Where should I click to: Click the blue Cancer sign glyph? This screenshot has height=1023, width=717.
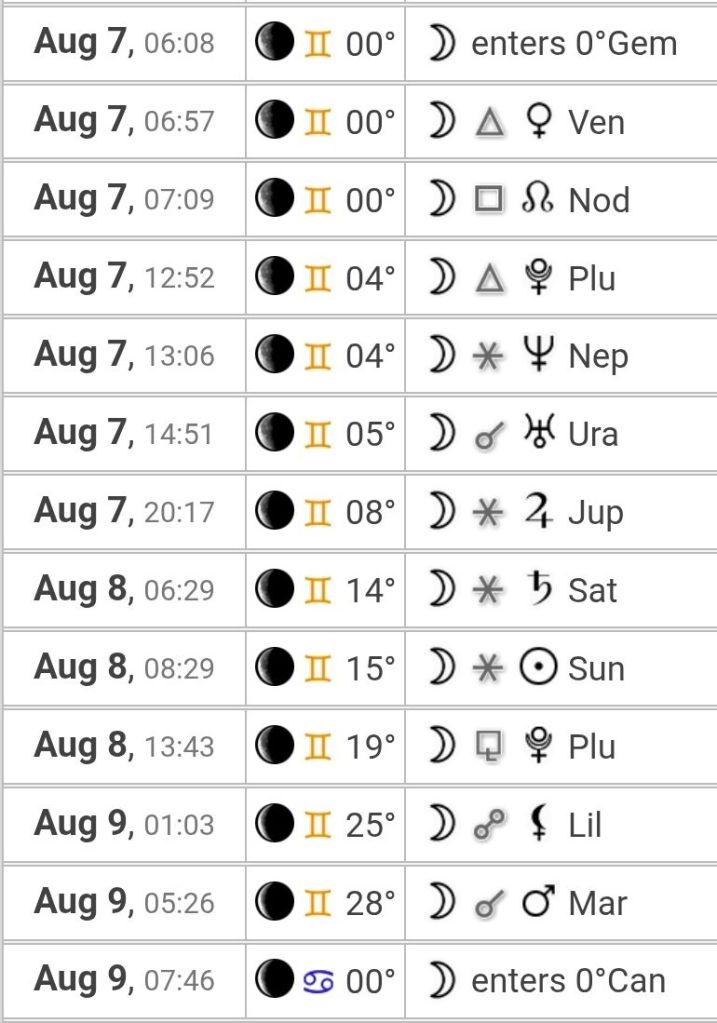pos(318,980)
